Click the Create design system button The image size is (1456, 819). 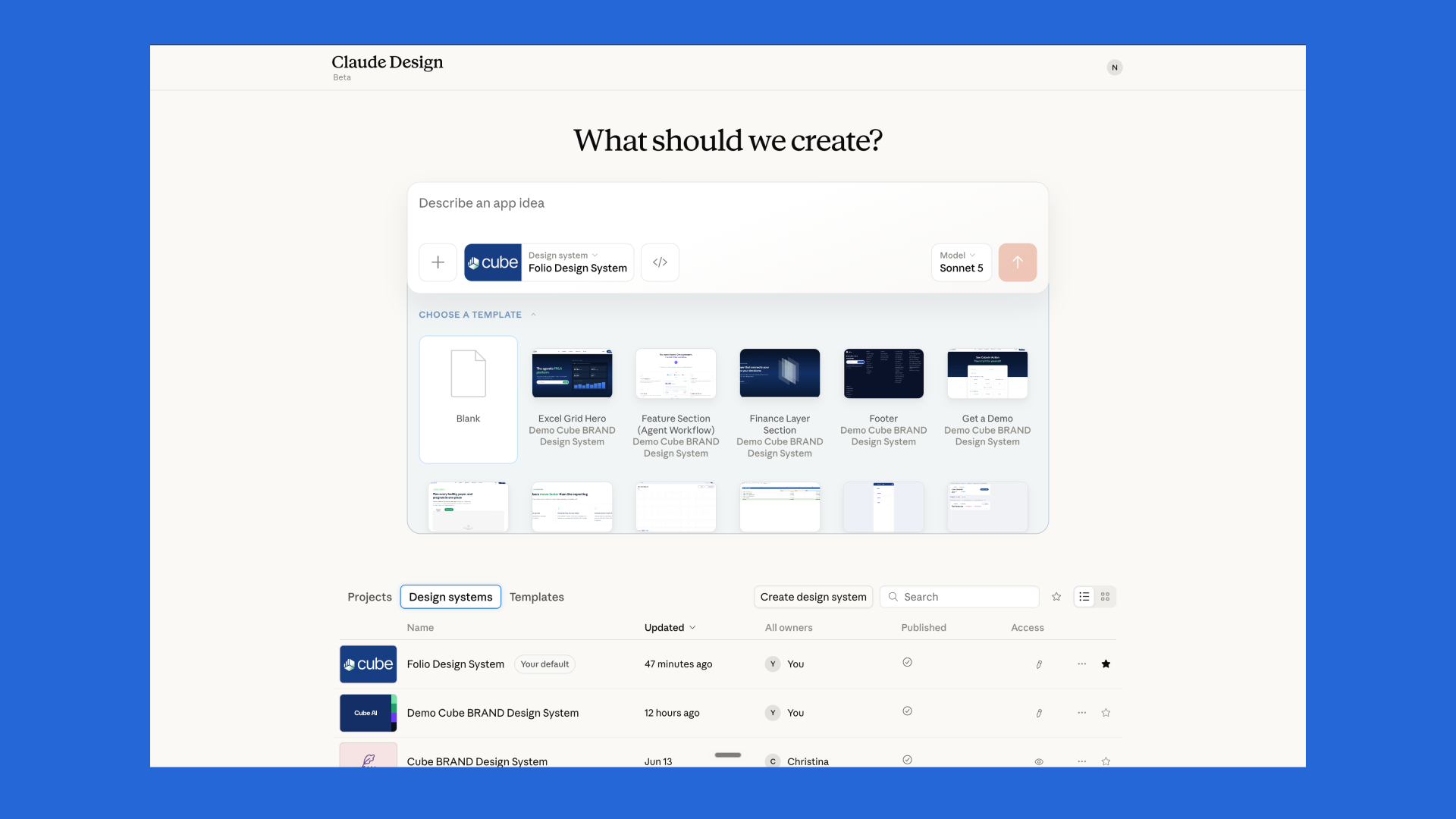813,597
